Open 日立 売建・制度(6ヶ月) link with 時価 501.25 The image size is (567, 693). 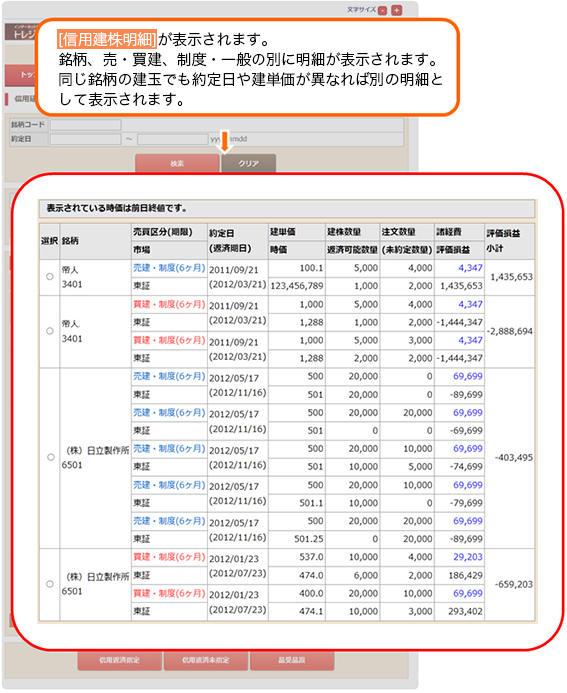(169, 521)
